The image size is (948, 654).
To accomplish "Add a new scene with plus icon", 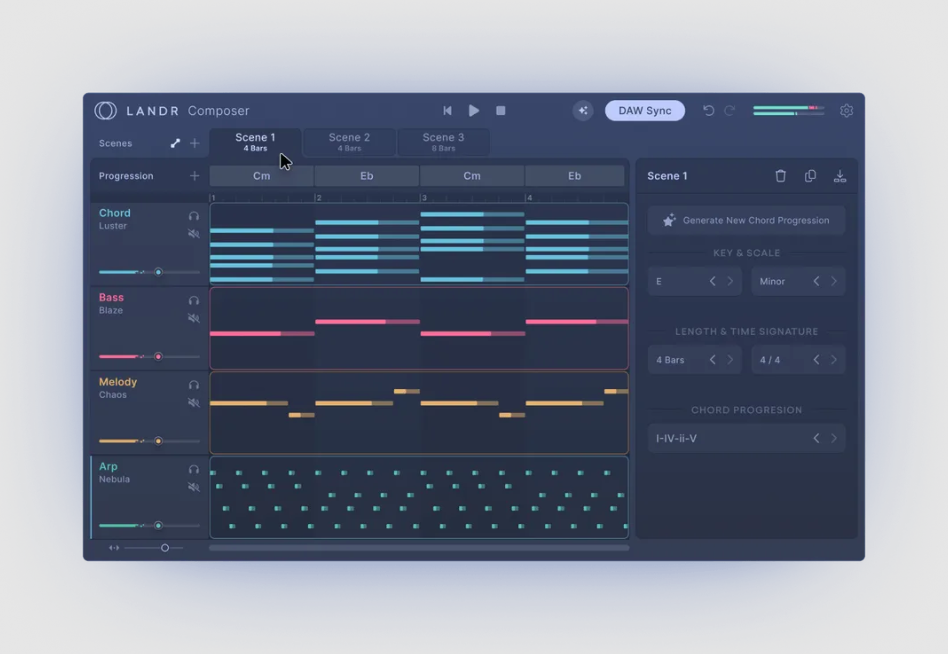I will (194, 143).
